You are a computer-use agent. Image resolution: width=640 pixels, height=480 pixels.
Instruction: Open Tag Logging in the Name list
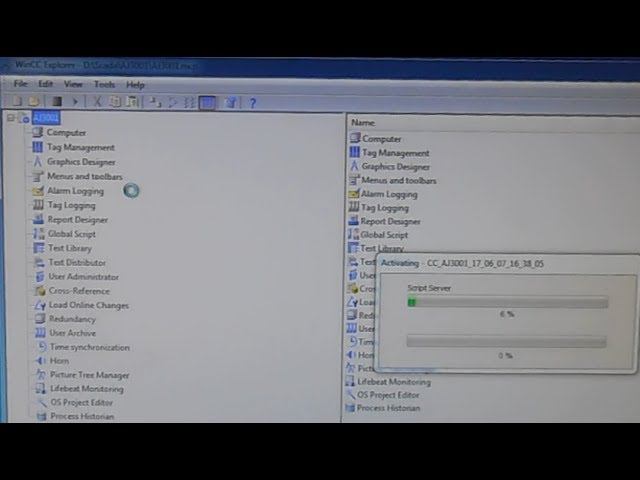click(x=384, y=208)
